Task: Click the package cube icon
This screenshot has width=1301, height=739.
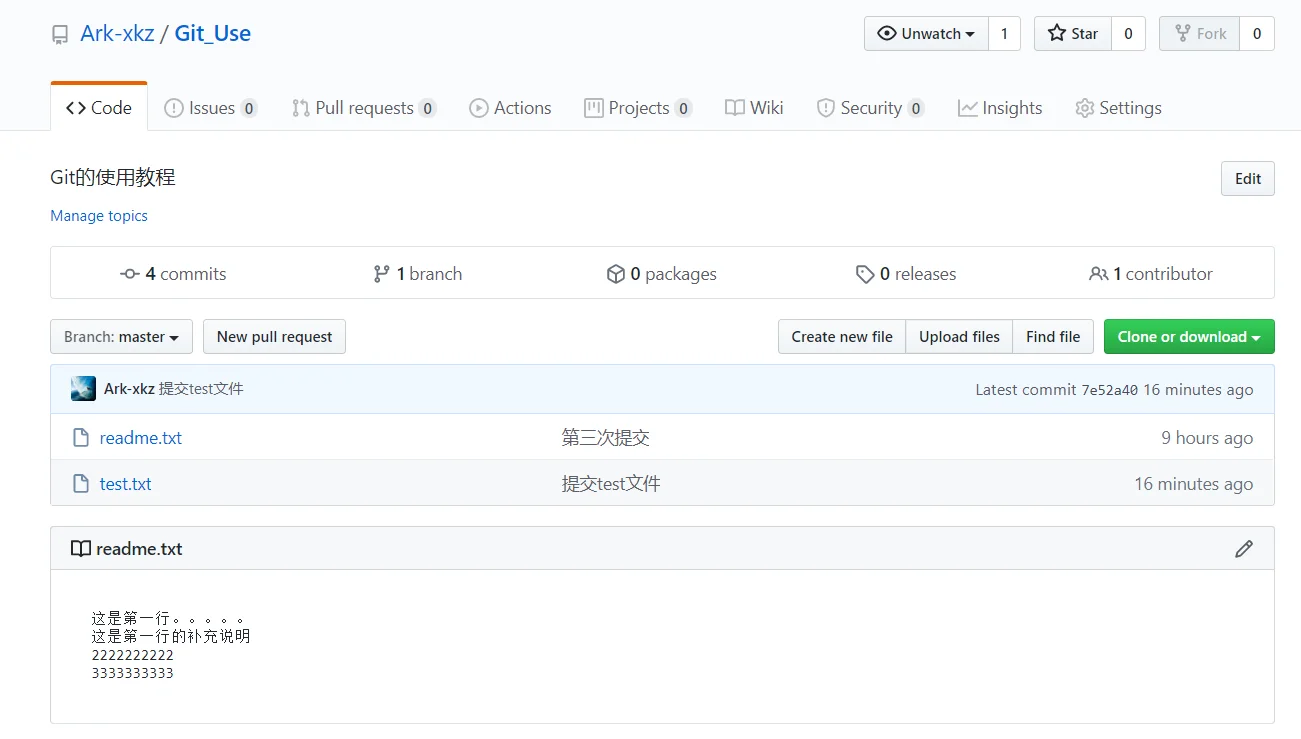Action: (616, 274)
